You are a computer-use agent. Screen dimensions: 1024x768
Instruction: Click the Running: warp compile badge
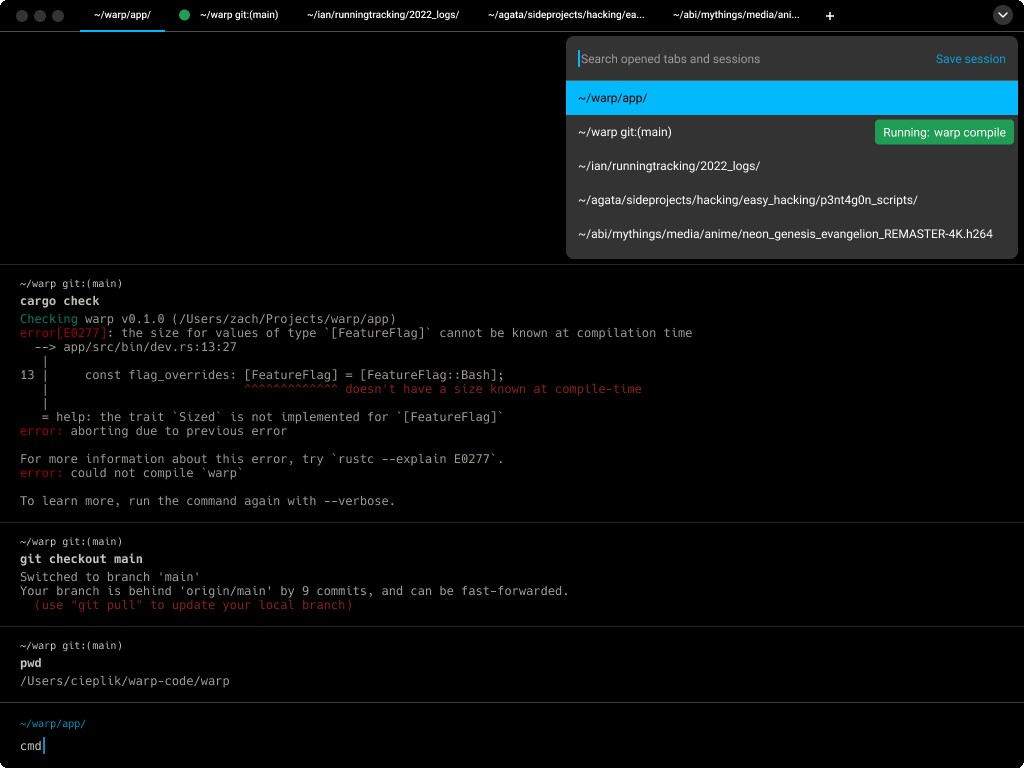click(x=943, y=132)
